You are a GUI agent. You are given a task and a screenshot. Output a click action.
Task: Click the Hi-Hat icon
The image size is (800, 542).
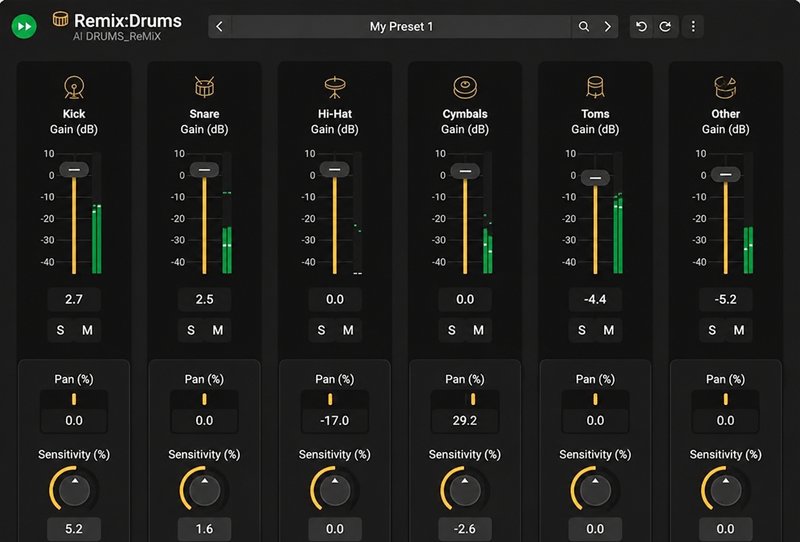point(335,87)
